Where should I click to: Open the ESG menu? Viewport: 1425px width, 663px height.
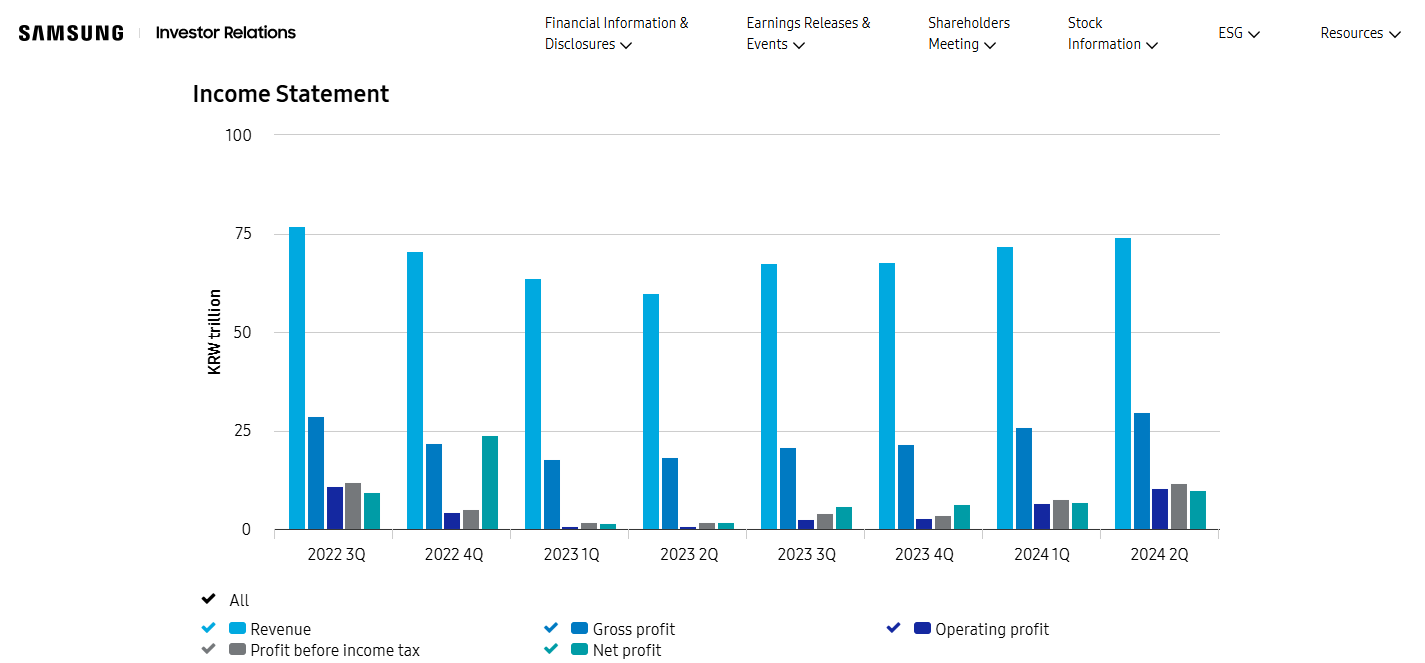point(1238,33)
